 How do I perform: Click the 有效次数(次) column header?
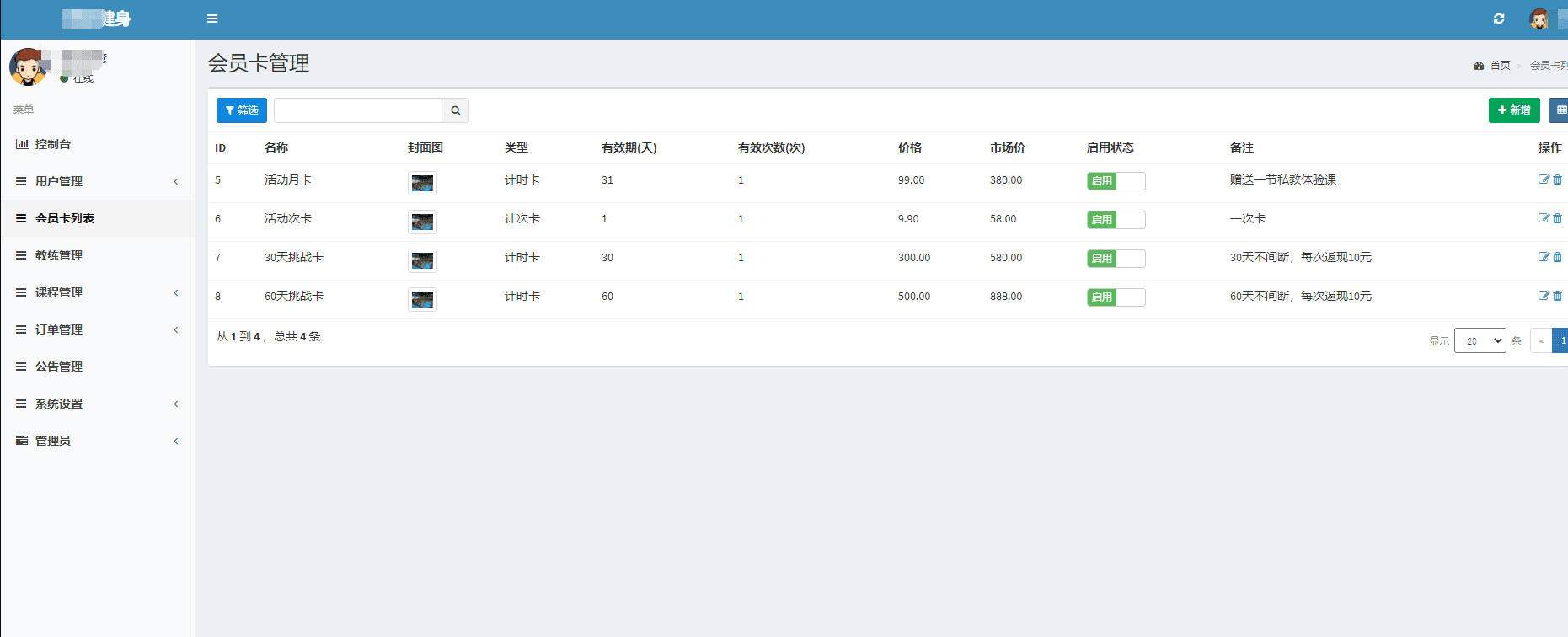click(771, 147)
